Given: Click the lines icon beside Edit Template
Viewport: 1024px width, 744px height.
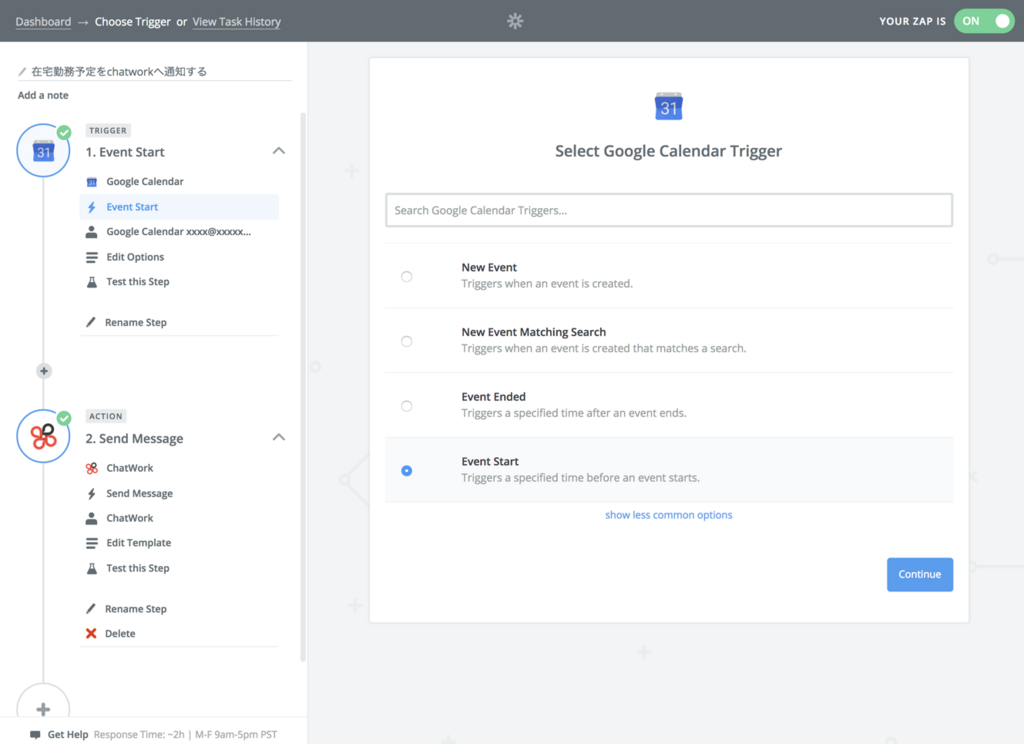Looking at the screenshot, I should (x=91, y=543).
